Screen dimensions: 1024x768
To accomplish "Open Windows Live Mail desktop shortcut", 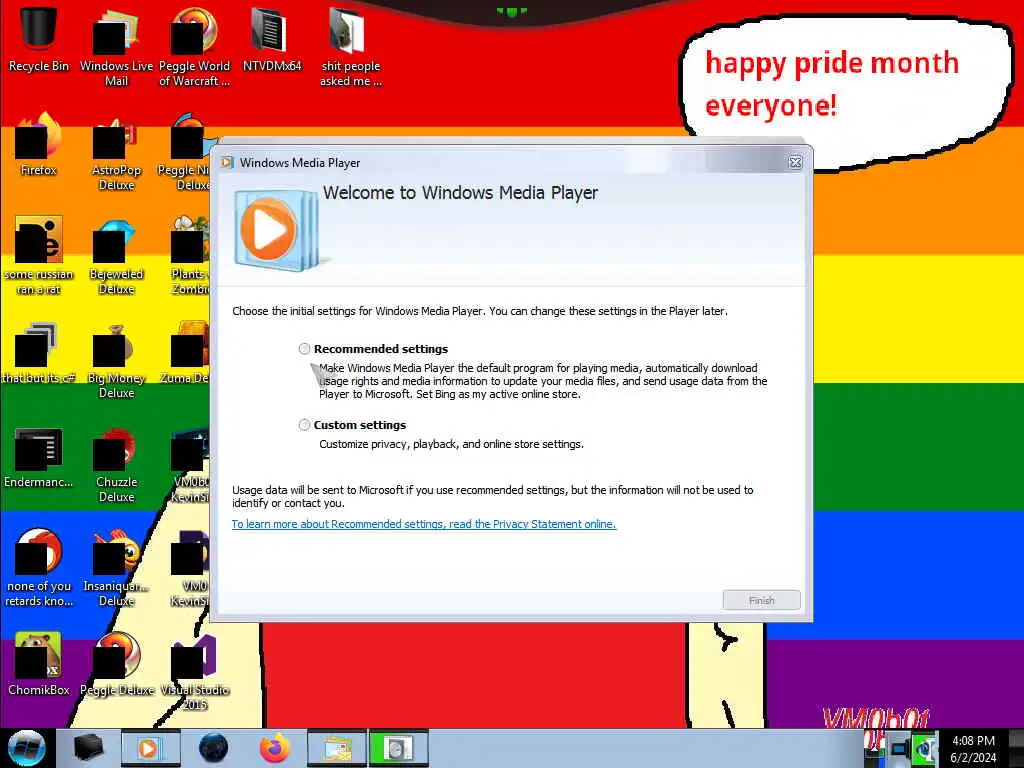I will point(116,47).
